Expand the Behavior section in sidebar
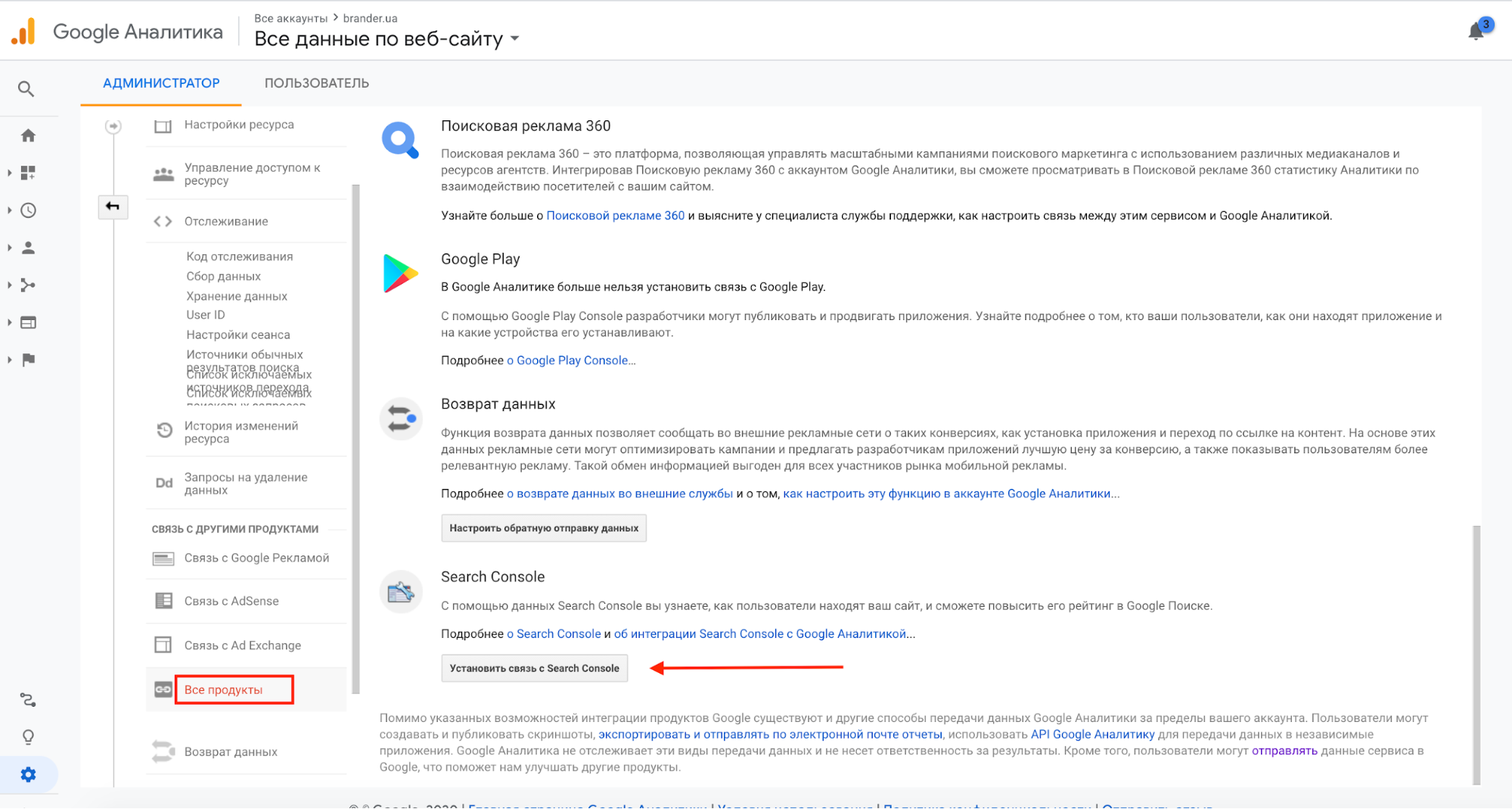The image size is (1512, 809). tap(10, 322)
